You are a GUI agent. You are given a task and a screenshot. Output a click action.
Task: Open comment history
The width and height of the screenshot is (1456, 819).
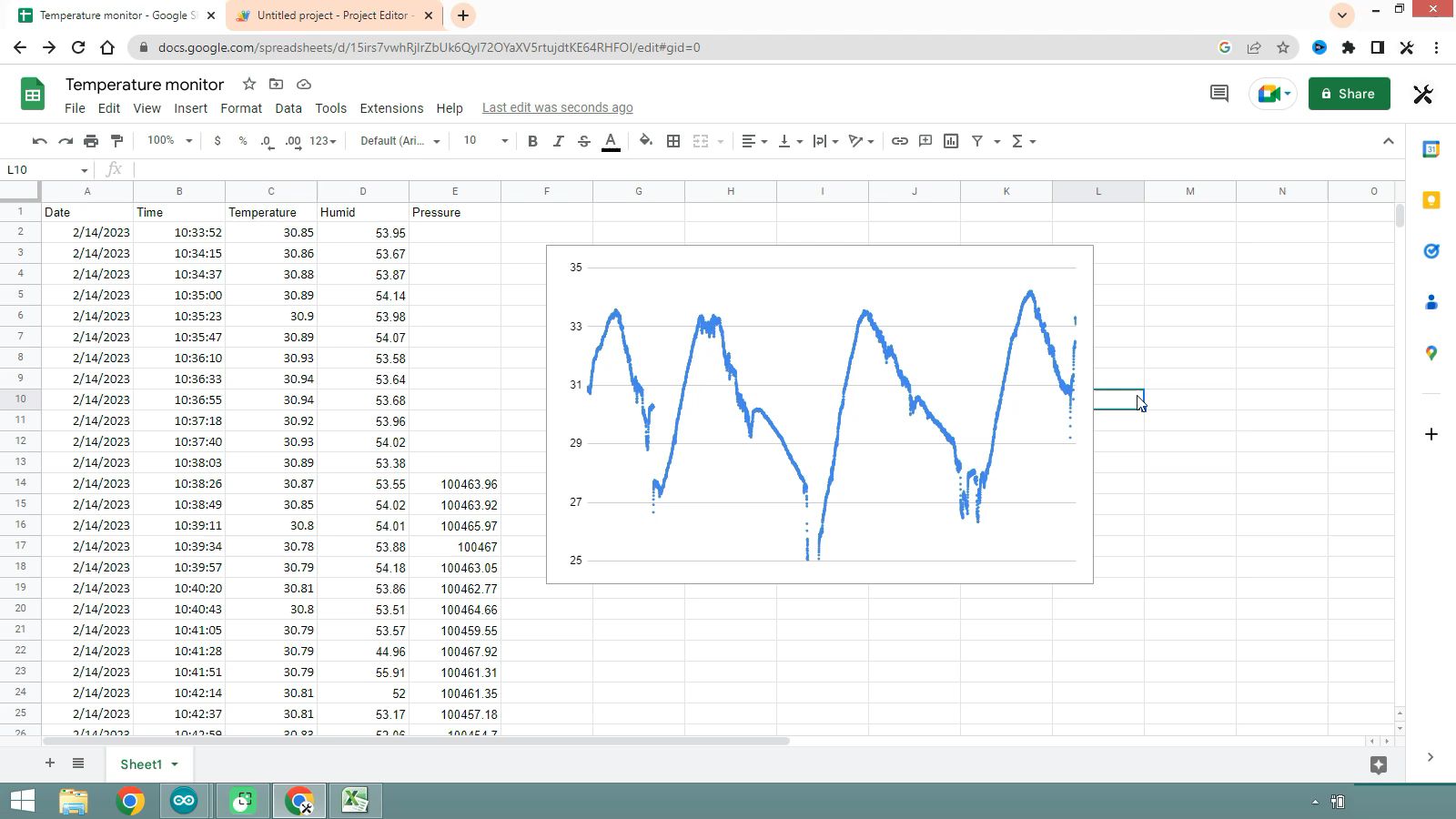[x=1219, y=94]
